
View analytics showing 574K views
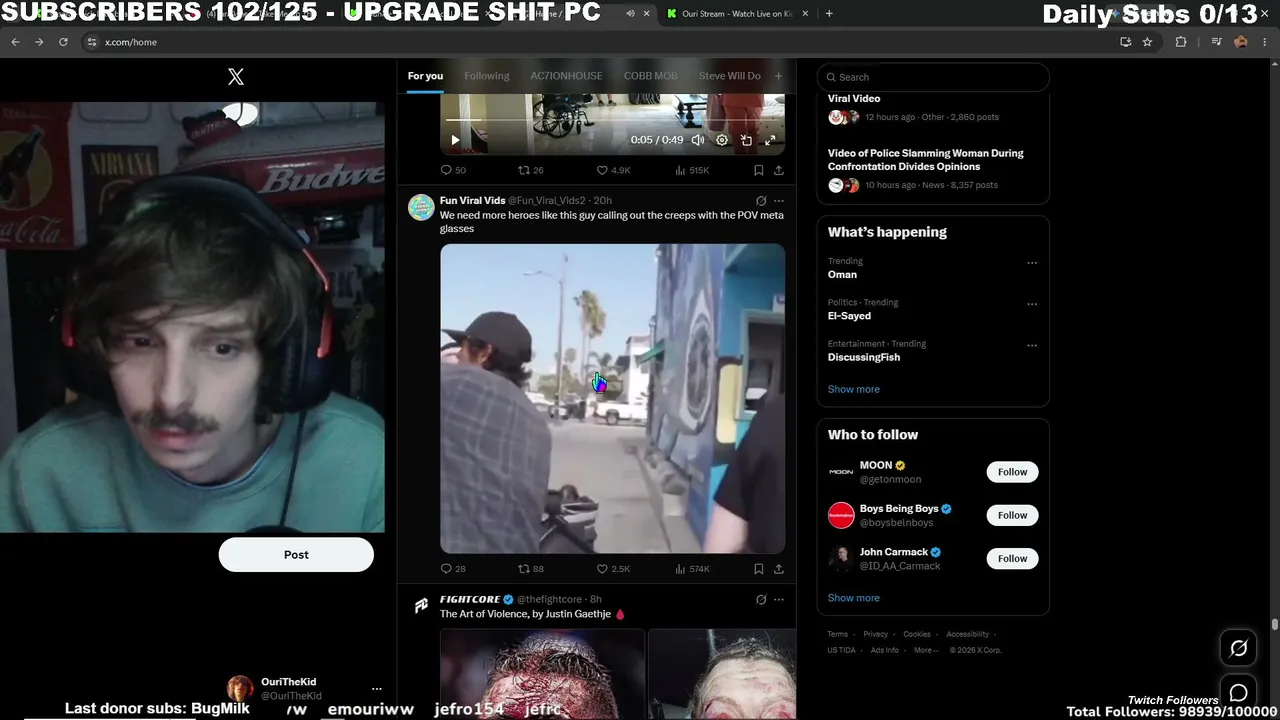(x=692, y=569)
